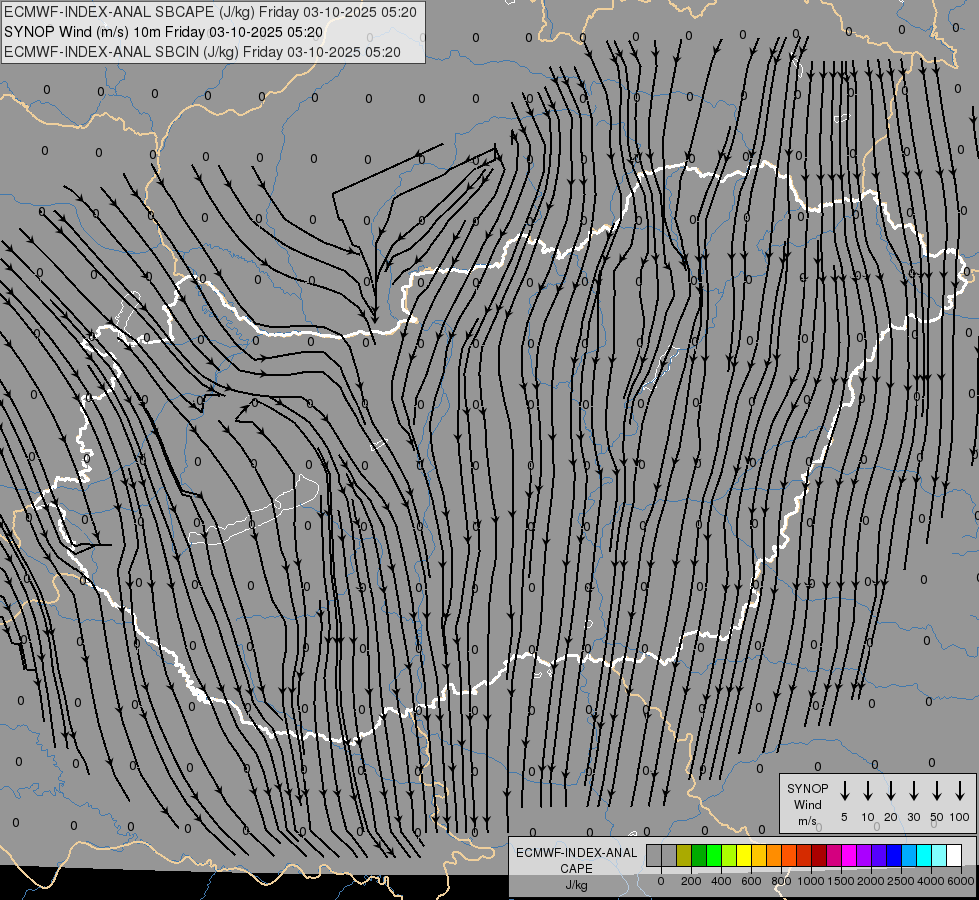Screen dimensions: 979x900
Task: Click the 'm/s' unit in wind legend
Action: (807, 821)
